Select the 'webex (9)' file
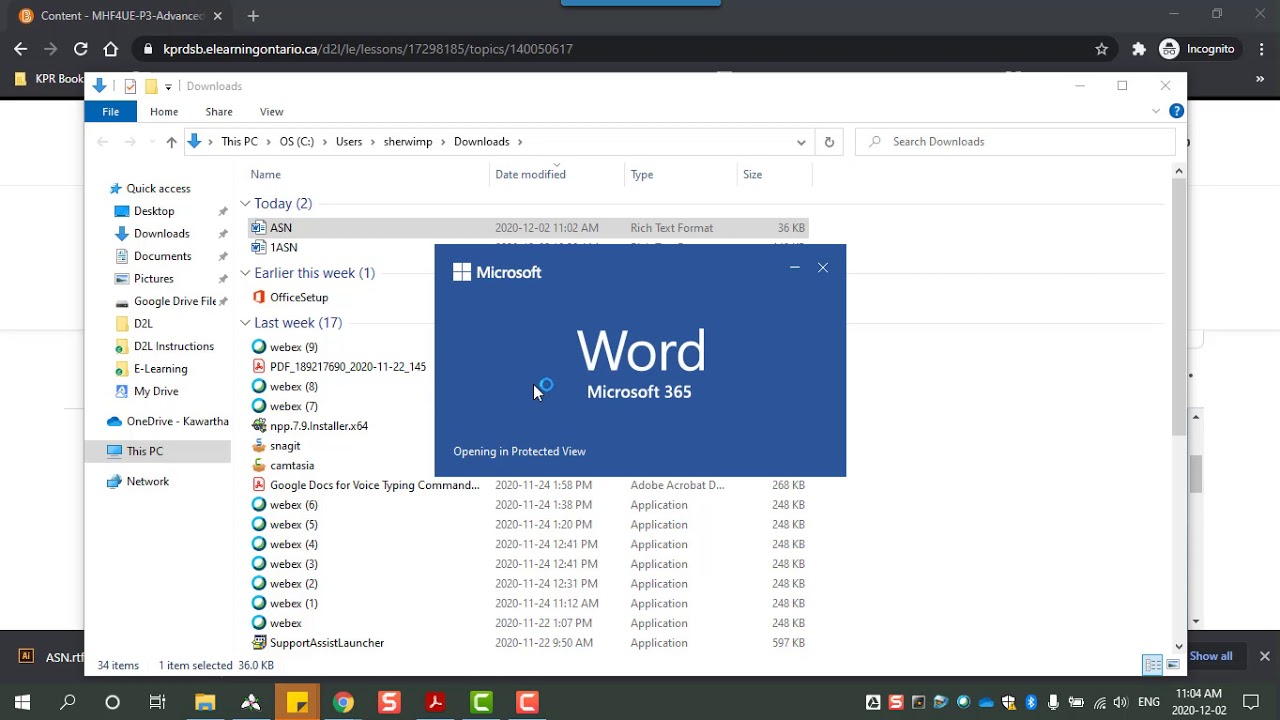This screenshot has width=1280, height=720. click(x=293, y=347)
